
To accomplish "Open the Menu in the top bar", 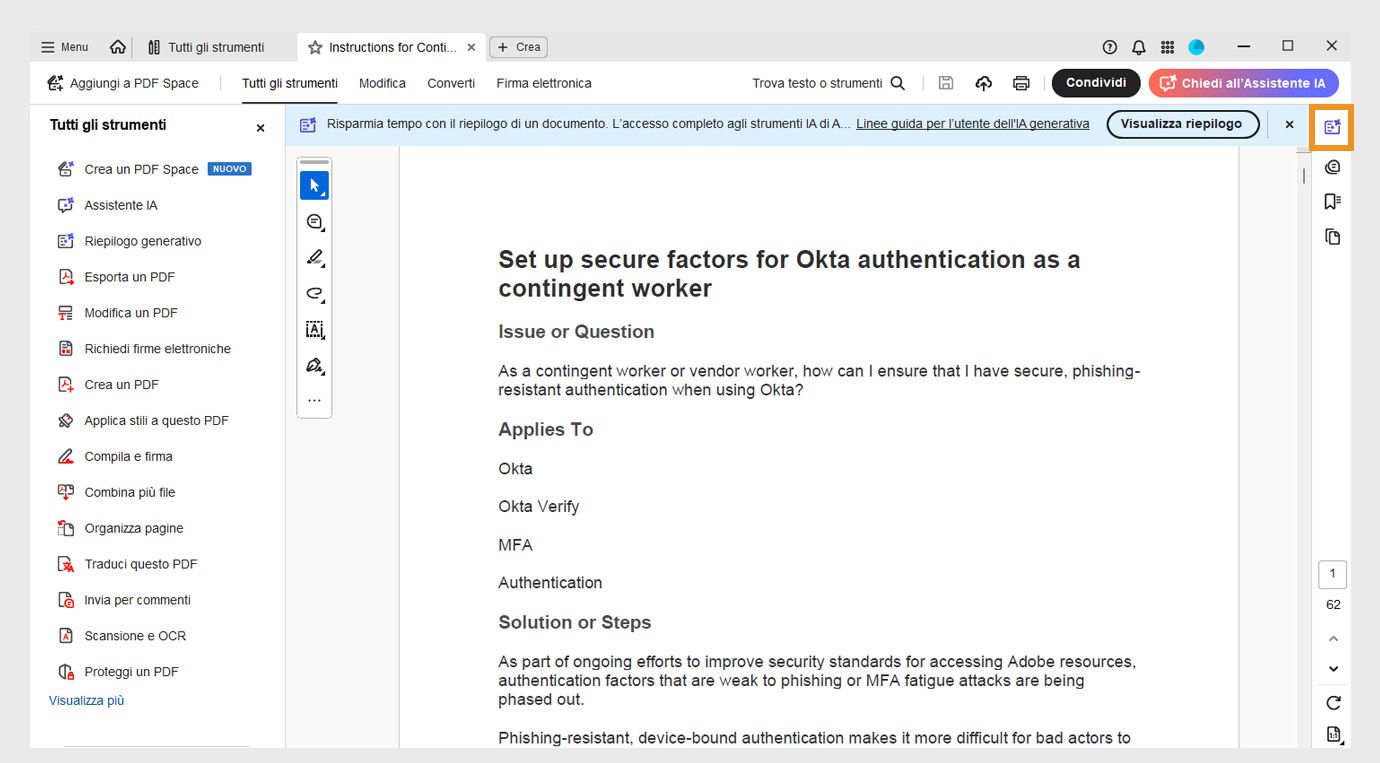I will [x=62, y=46].
